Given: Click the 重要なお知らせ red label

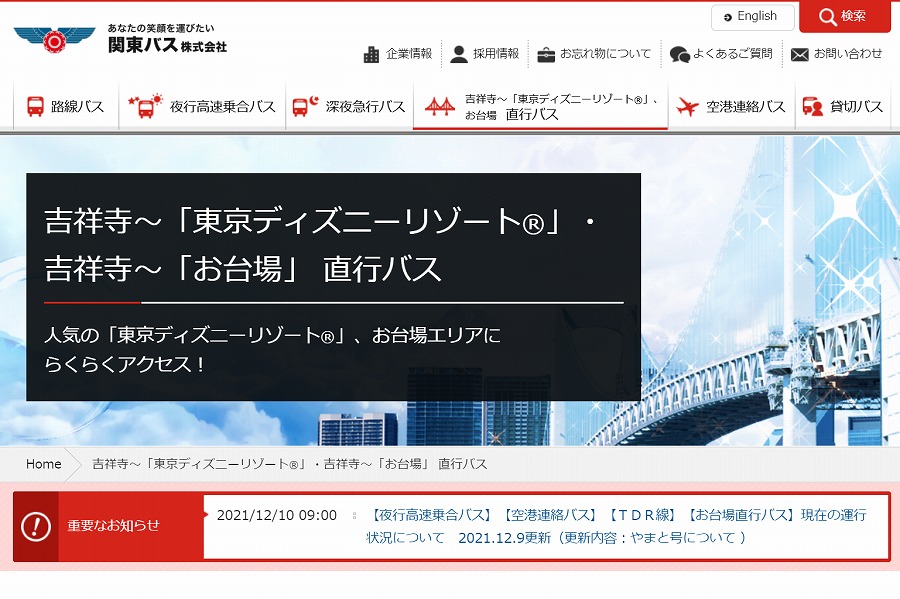Looking at the screenshot, I should (113, 526).
